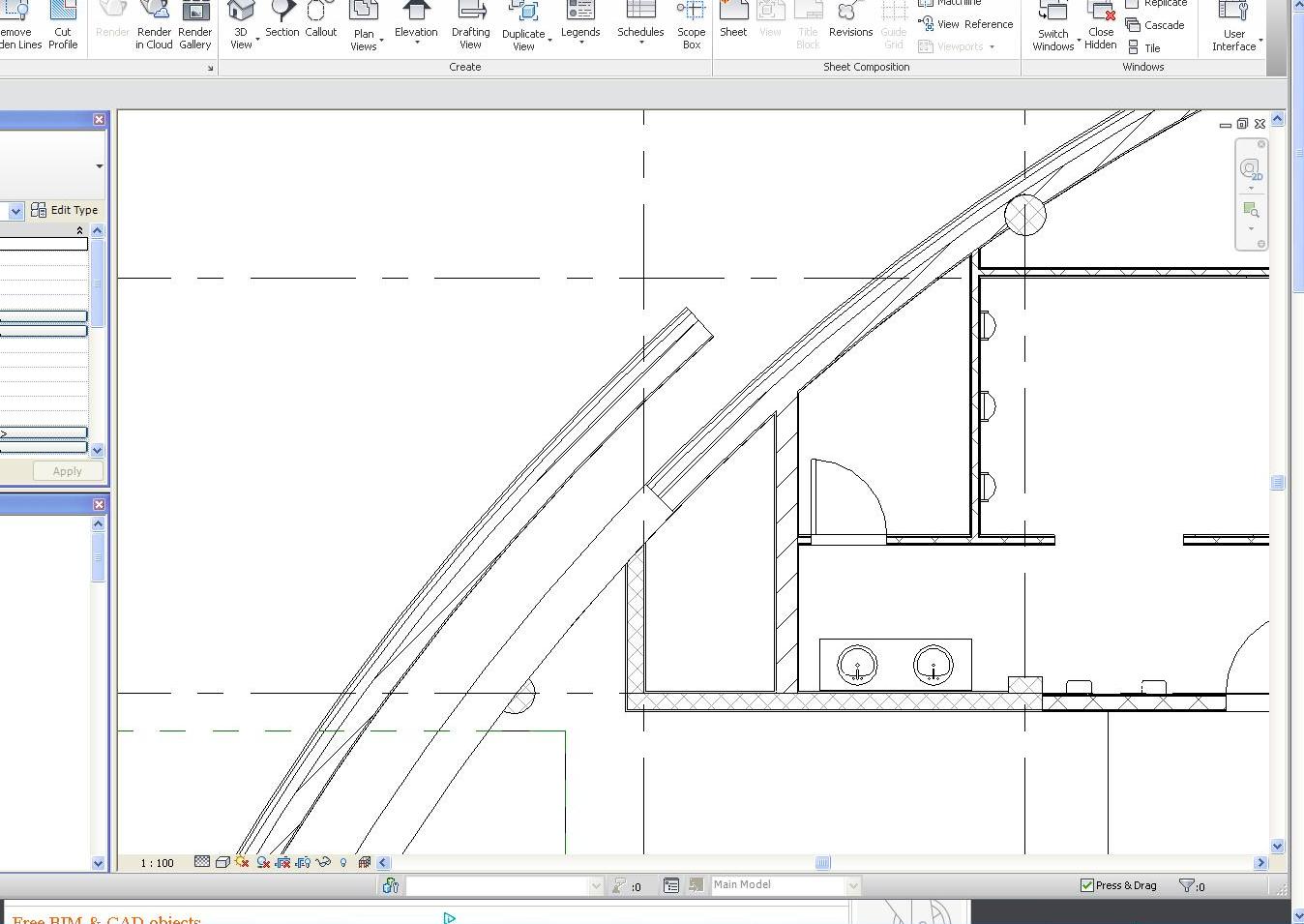Click the drawing view horizontal scrollbar thumb
The image size is (1304, 924).
(x=822, y=863)
